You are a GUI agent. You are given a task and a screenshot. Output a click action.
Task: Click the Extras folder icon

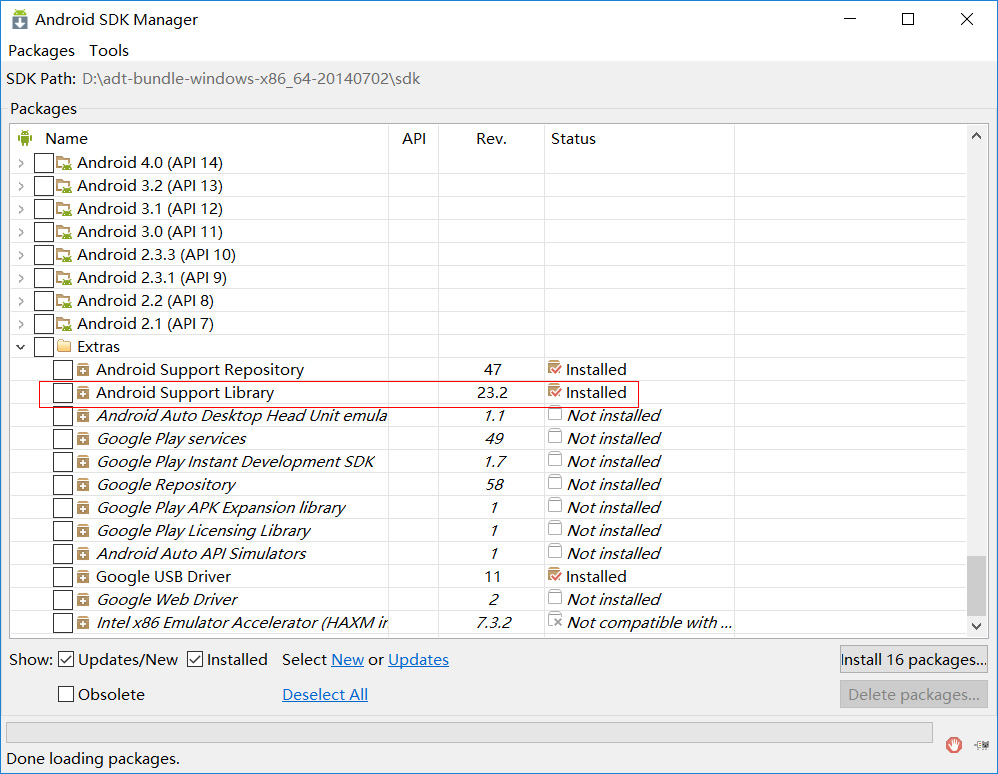[x=64, y=346]
